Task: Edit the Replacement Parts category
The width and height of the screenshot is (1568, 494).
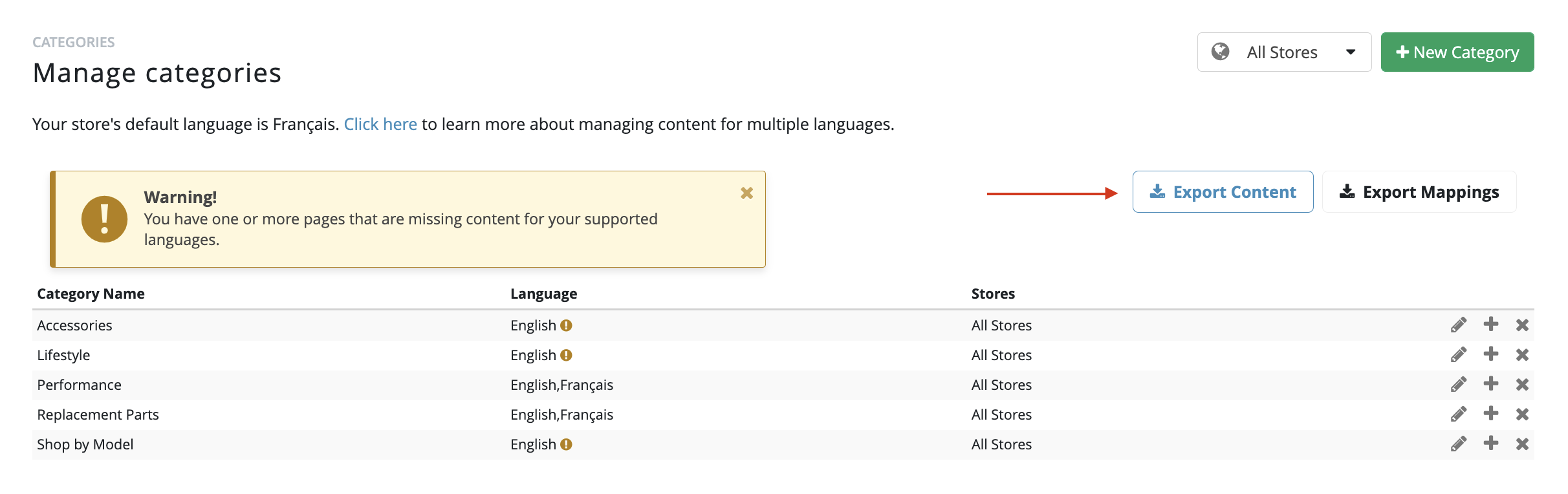Action: [x=1459, y=414]
